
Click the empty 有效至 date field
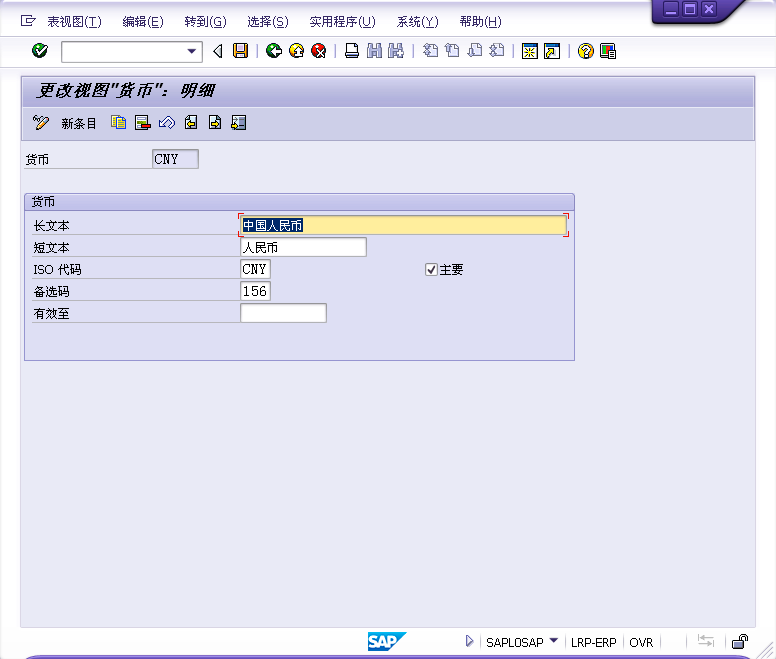coord(283,313)
